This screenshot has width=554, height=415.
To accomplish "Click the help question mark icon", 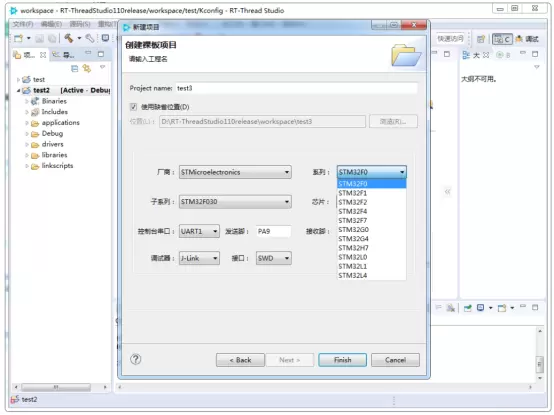I will pyautogui.click(x=136, y=359).
